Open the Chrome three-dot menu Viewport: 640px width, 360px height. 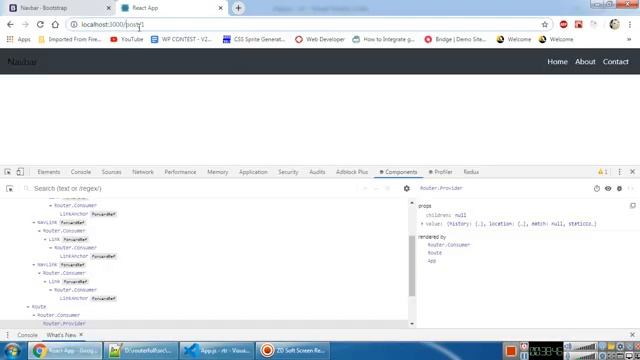coord(630,24)
